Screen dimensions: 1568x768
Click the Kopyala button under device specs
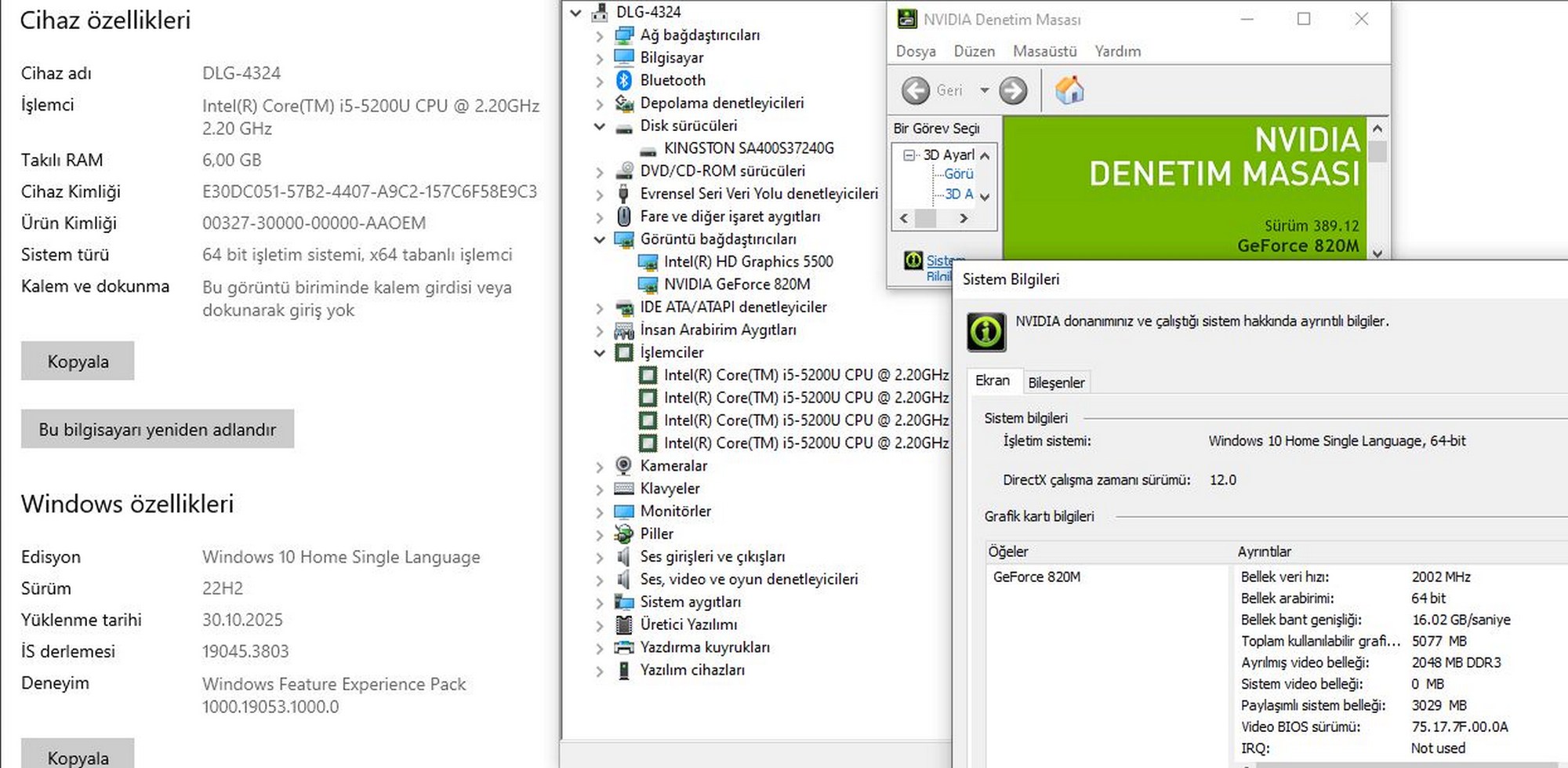[78, 361]
